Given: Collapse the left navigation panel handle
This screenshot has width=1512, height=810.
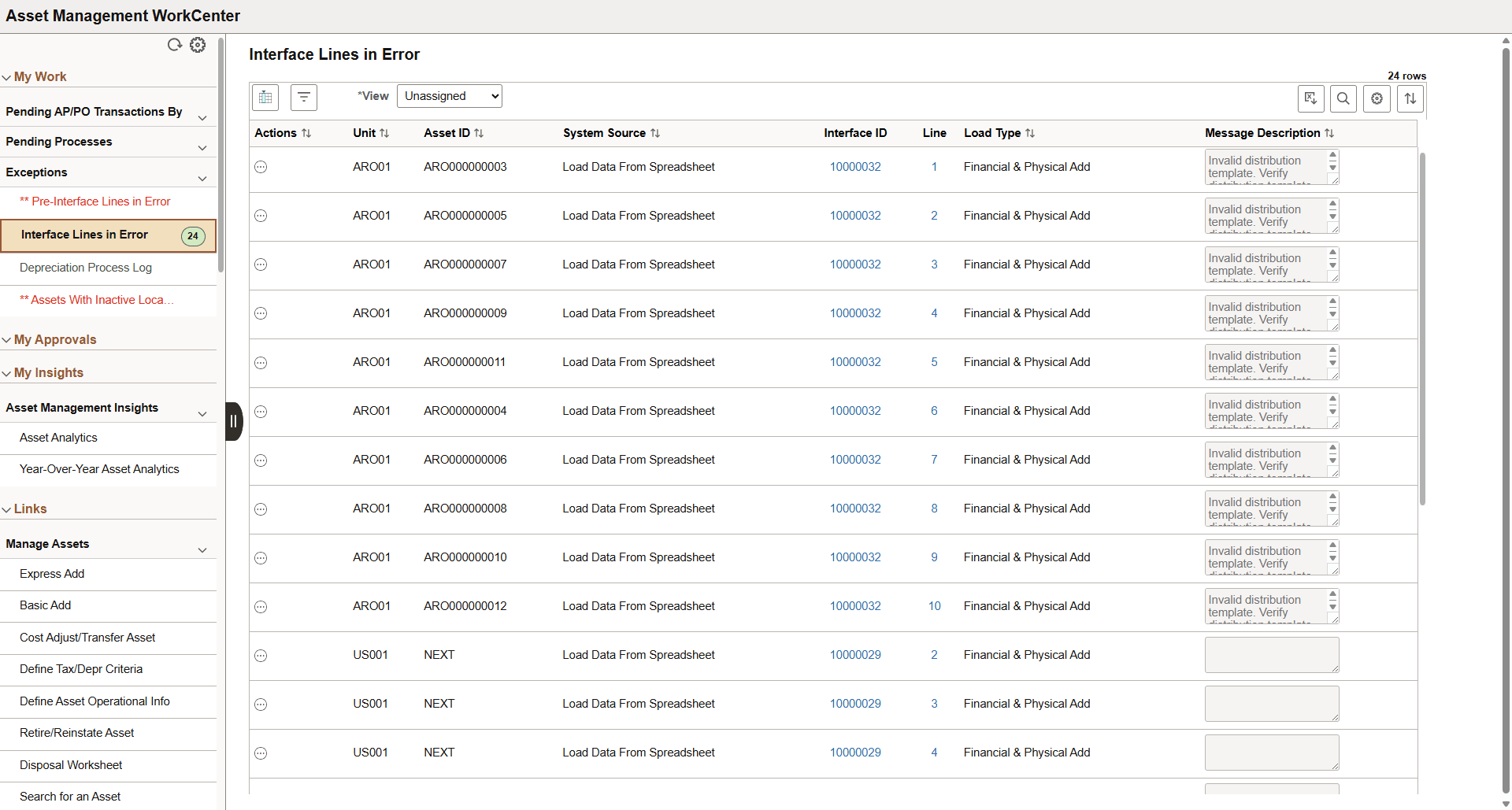Looking at the screenshot, I should pyautogui.click(x=233, y=421).
